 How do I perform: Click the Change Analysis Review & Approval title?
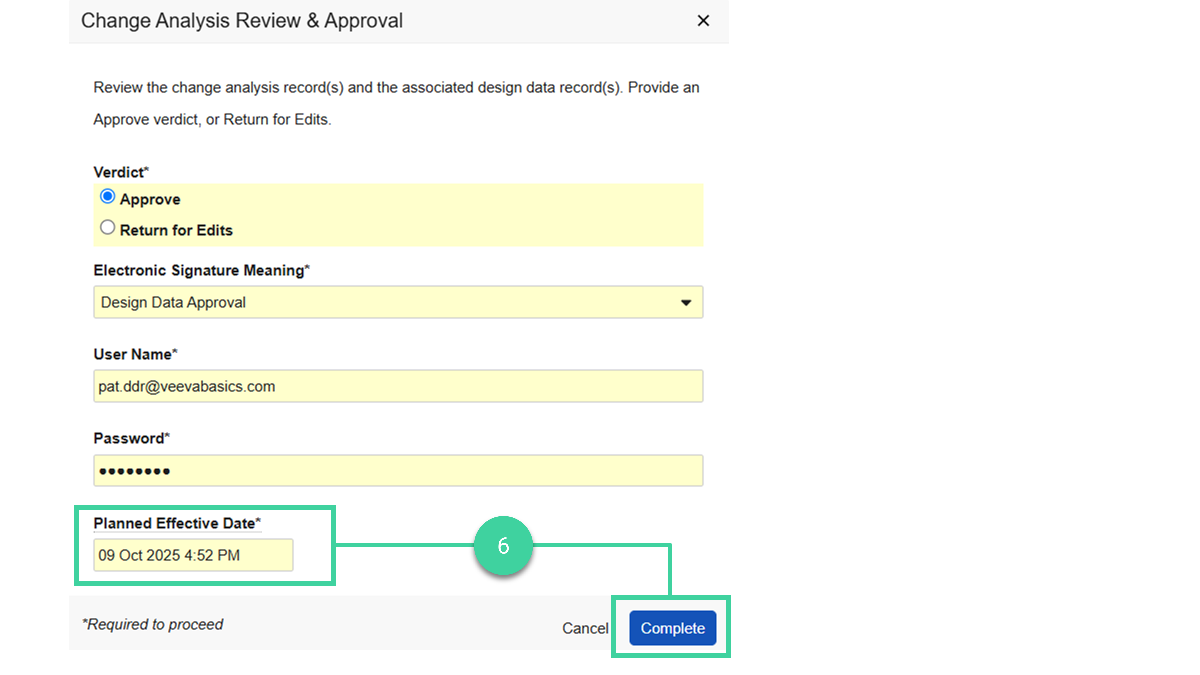(x=240, y=20)
